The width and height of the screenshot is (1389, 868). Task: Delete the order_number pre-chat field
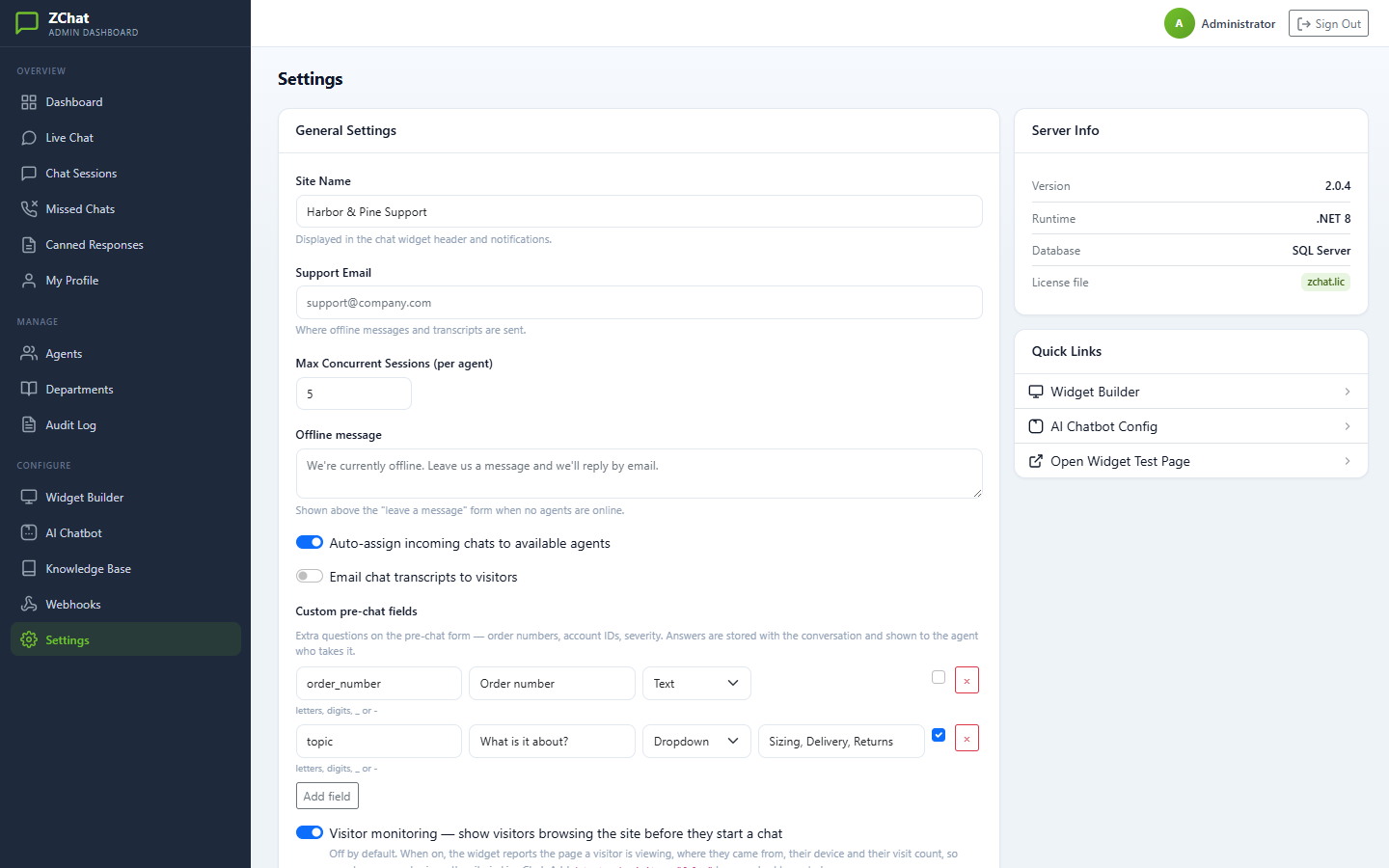pyautogui.click(x=967, y=680)
